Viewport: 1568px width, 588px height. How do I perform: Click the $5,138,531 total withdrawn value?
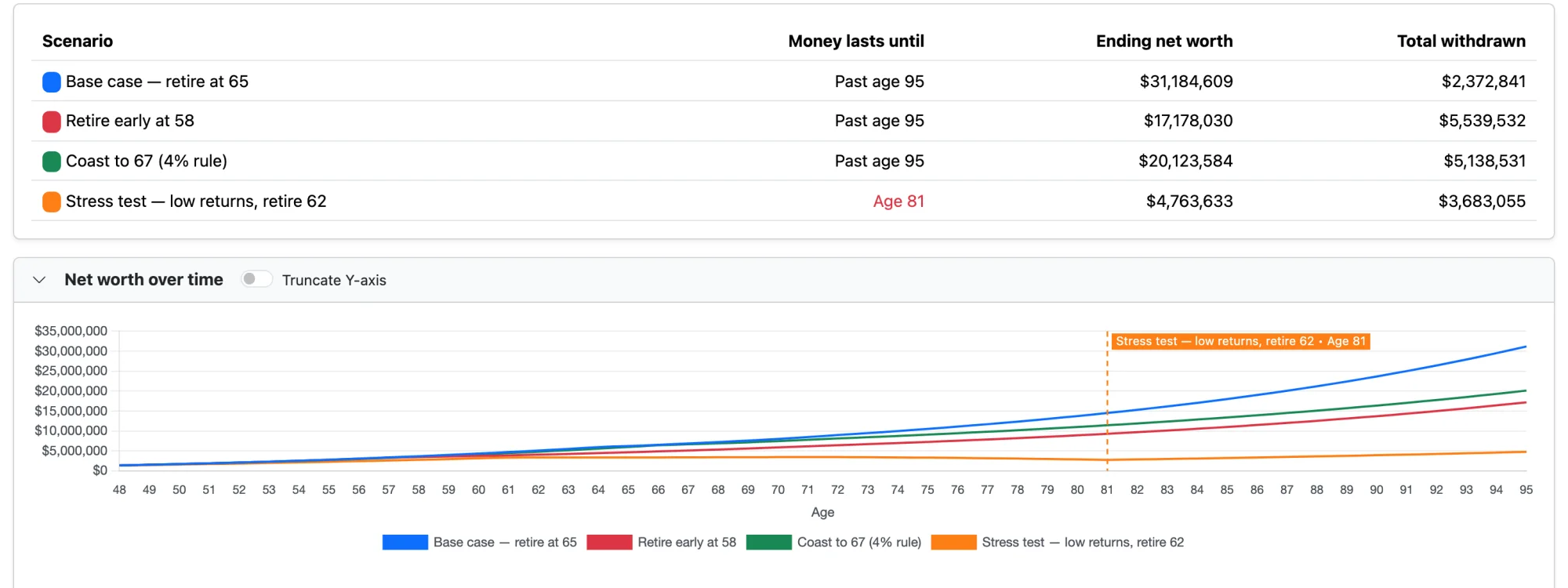pyautogui.click(x=1485, y=161)
